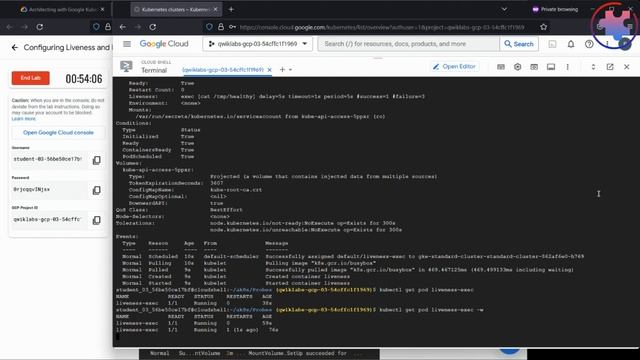Open the console header three-dot menu

point(607,44)
